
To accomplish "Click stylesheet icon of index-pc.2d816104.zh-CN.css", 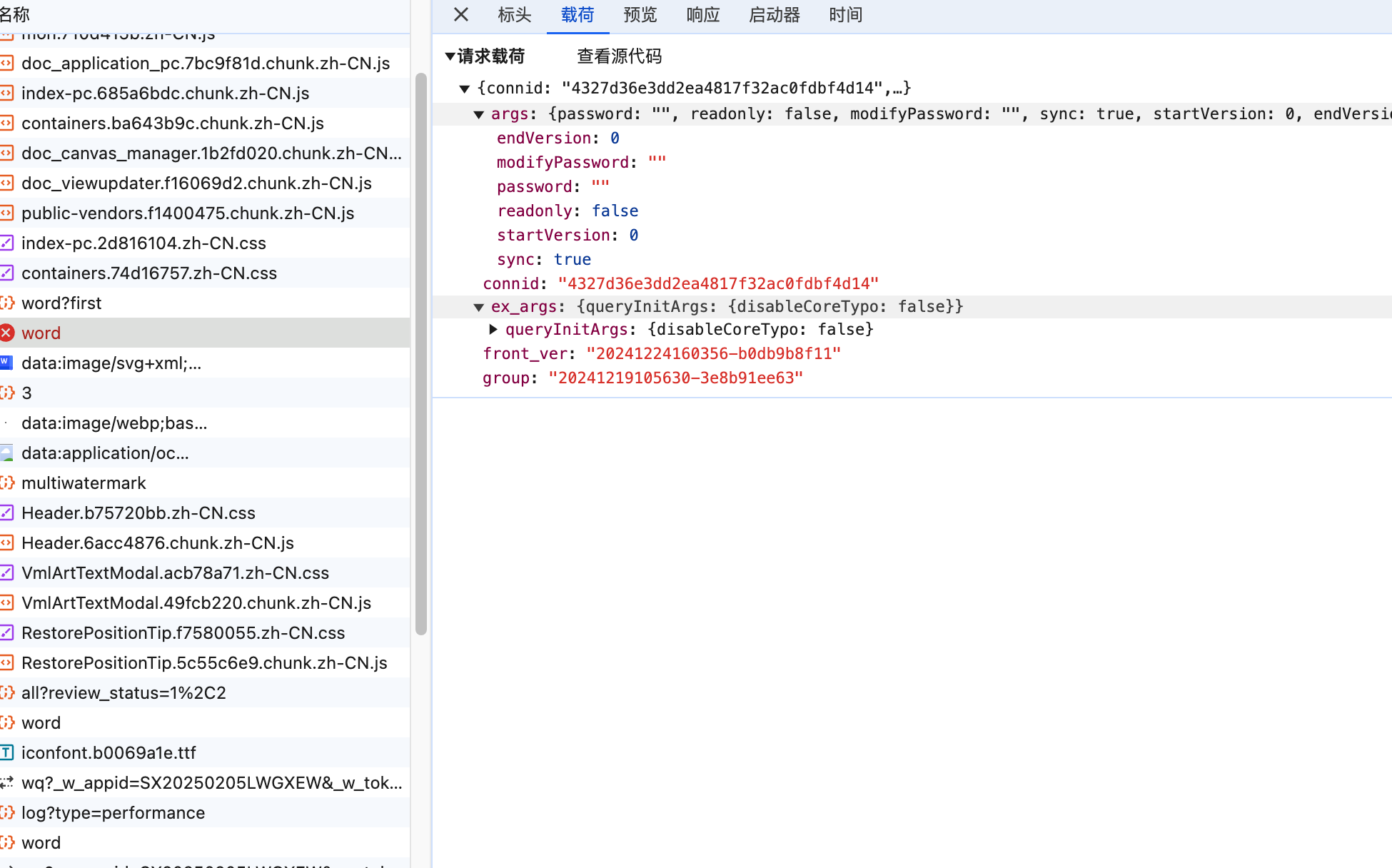I will coord(7,243).
